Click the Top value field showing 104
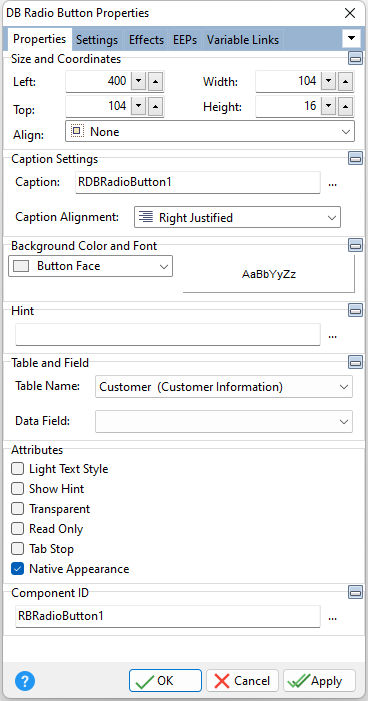The height and width of the screenshot is (701, 368). [98, 106]
